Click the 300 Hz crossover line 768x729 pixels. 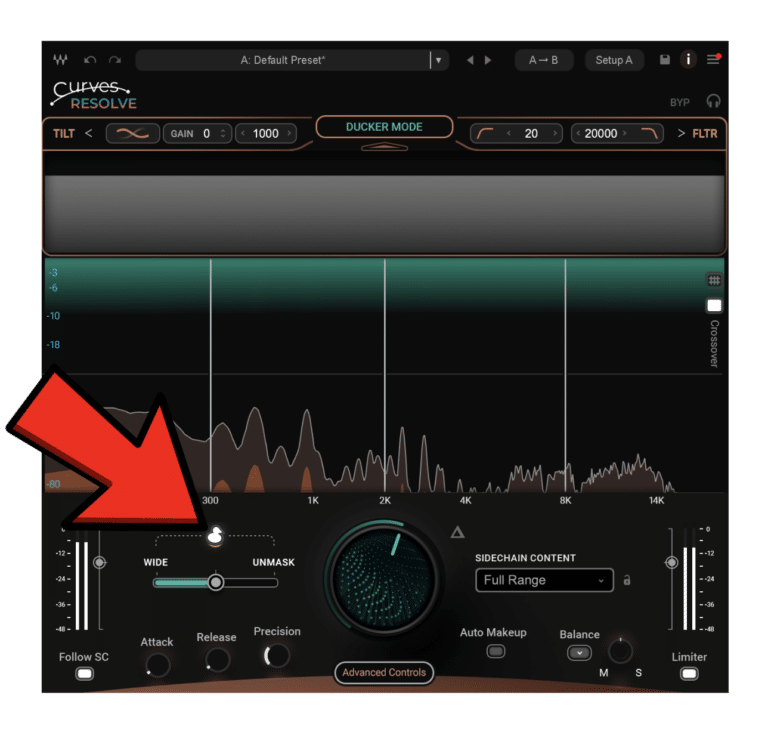tap(211, 375)
